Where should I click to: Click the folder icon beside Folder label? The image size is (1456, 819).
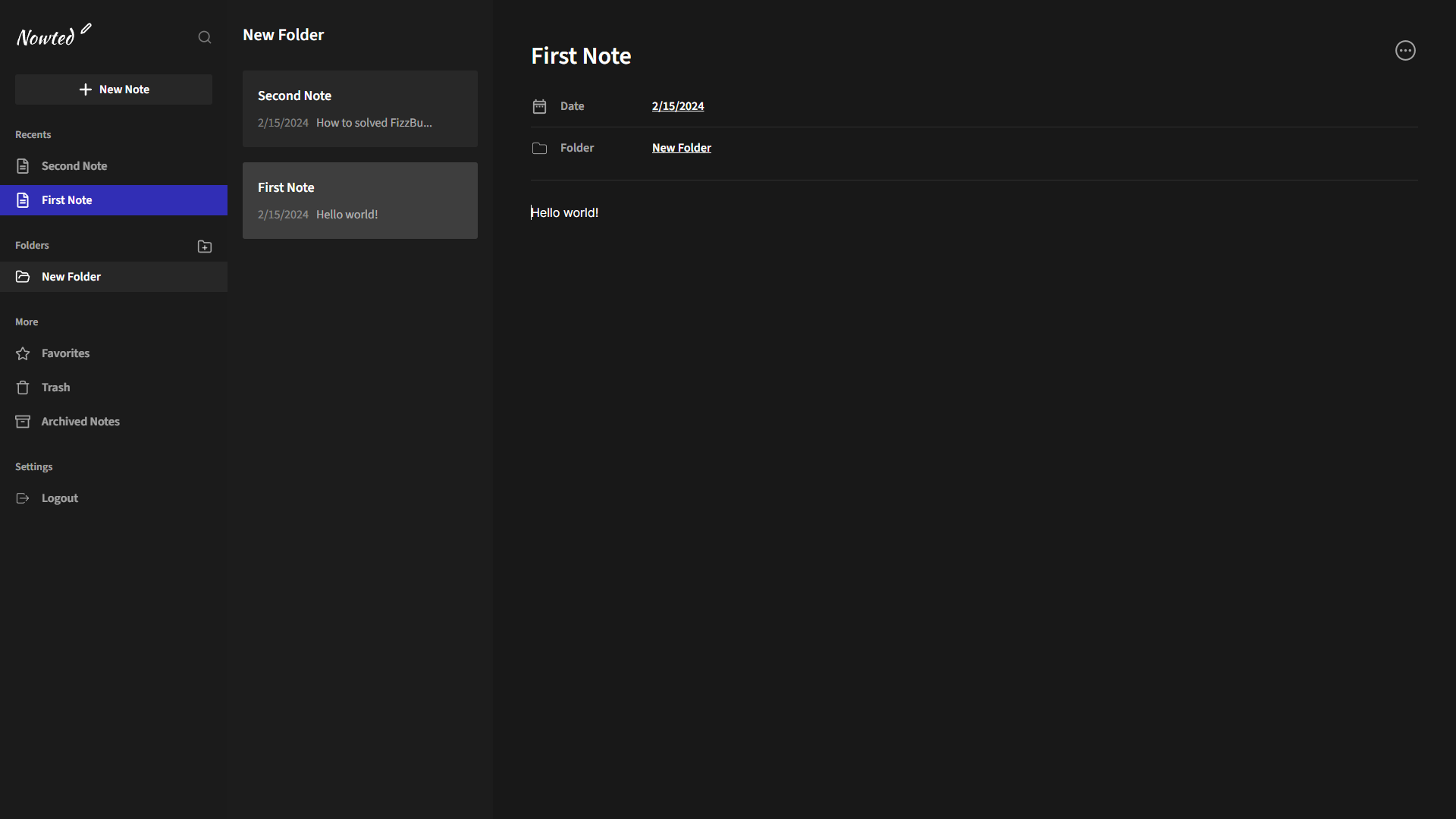539,148
